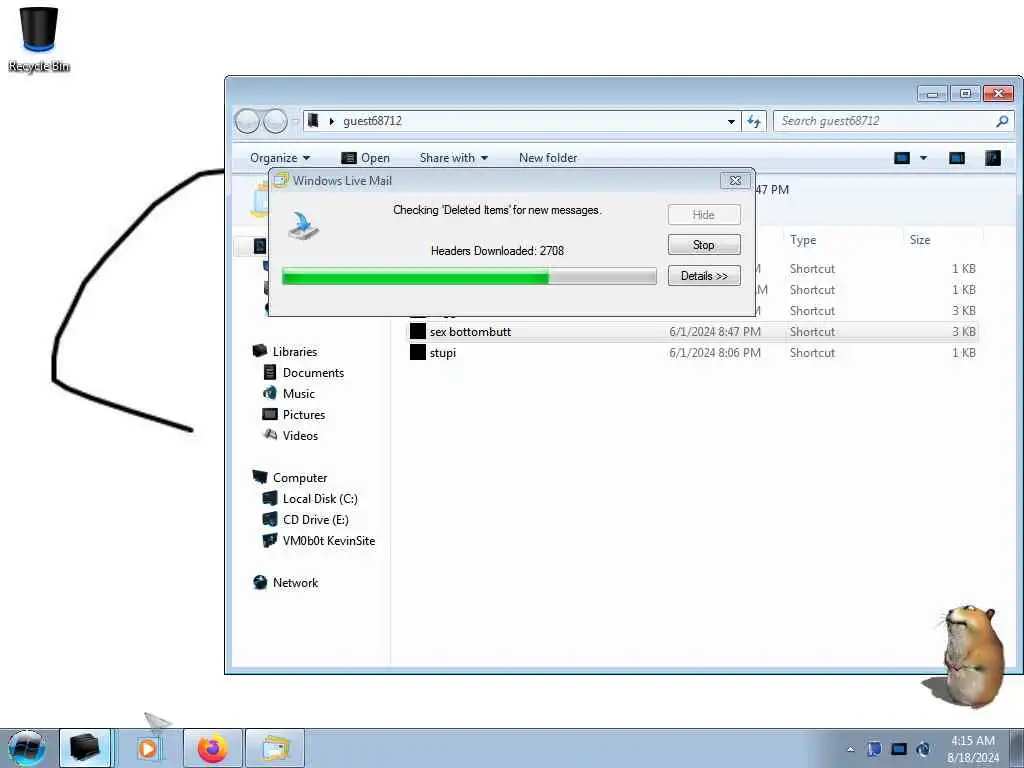Click the Explorer Forward navigation arrow
1024x768 pixels.
(x=275, y=121)
